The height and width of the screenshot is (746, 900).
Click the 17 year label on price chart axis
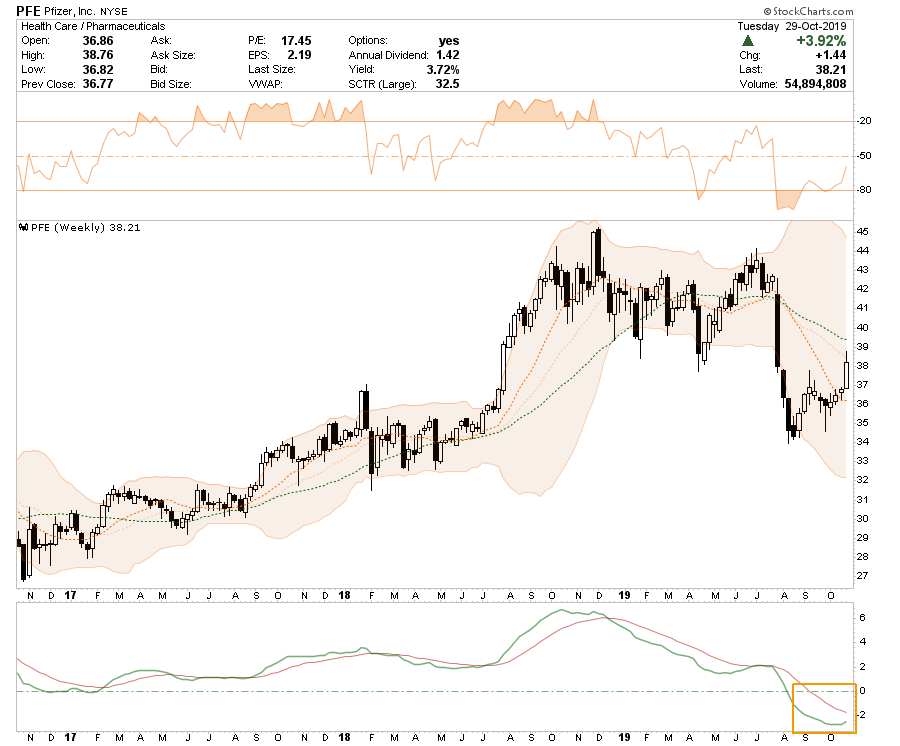[70, 595]
